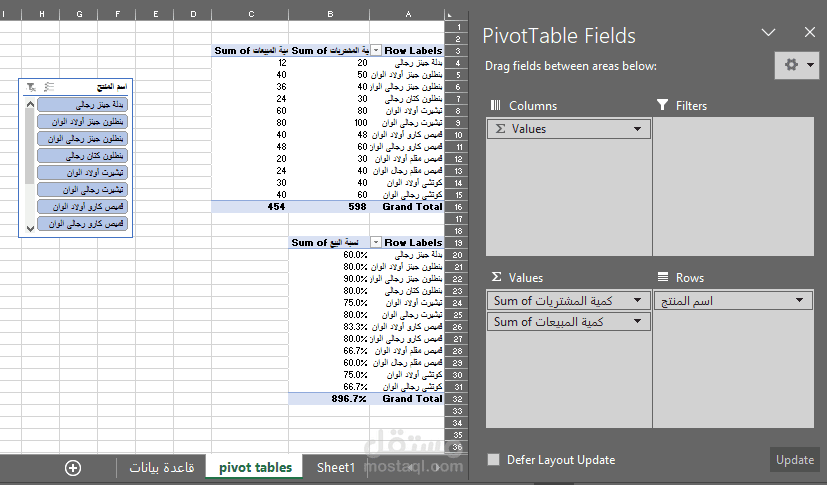Select slicer item قميص كارو أولاد الوان

click(82, 206)
